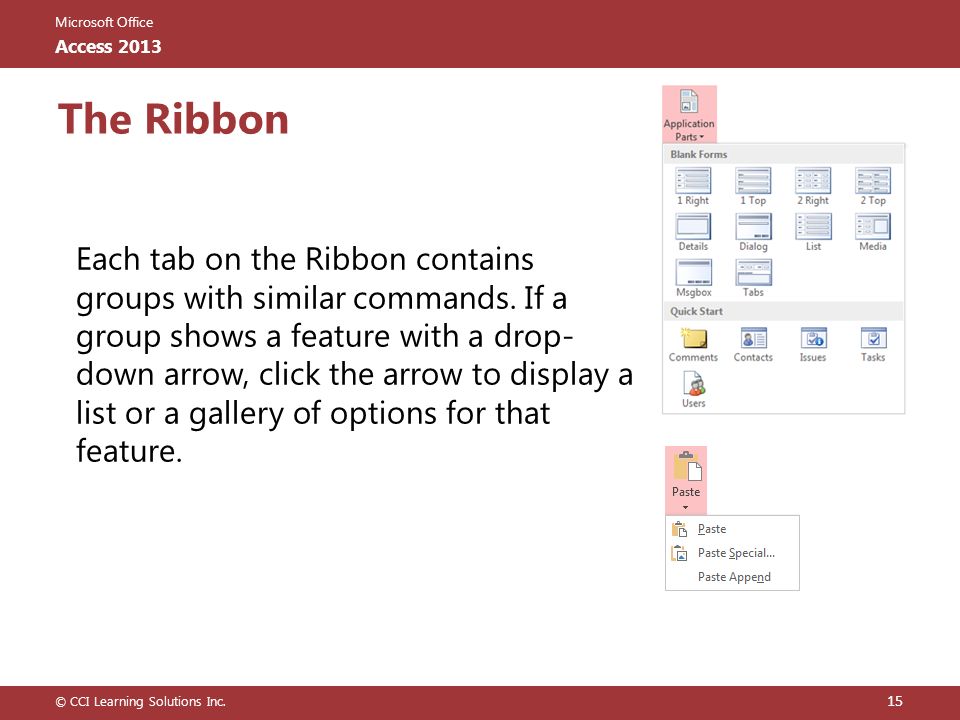Screen dimensions: 960x720
Task: Select the List blank form
Action: 813,233
